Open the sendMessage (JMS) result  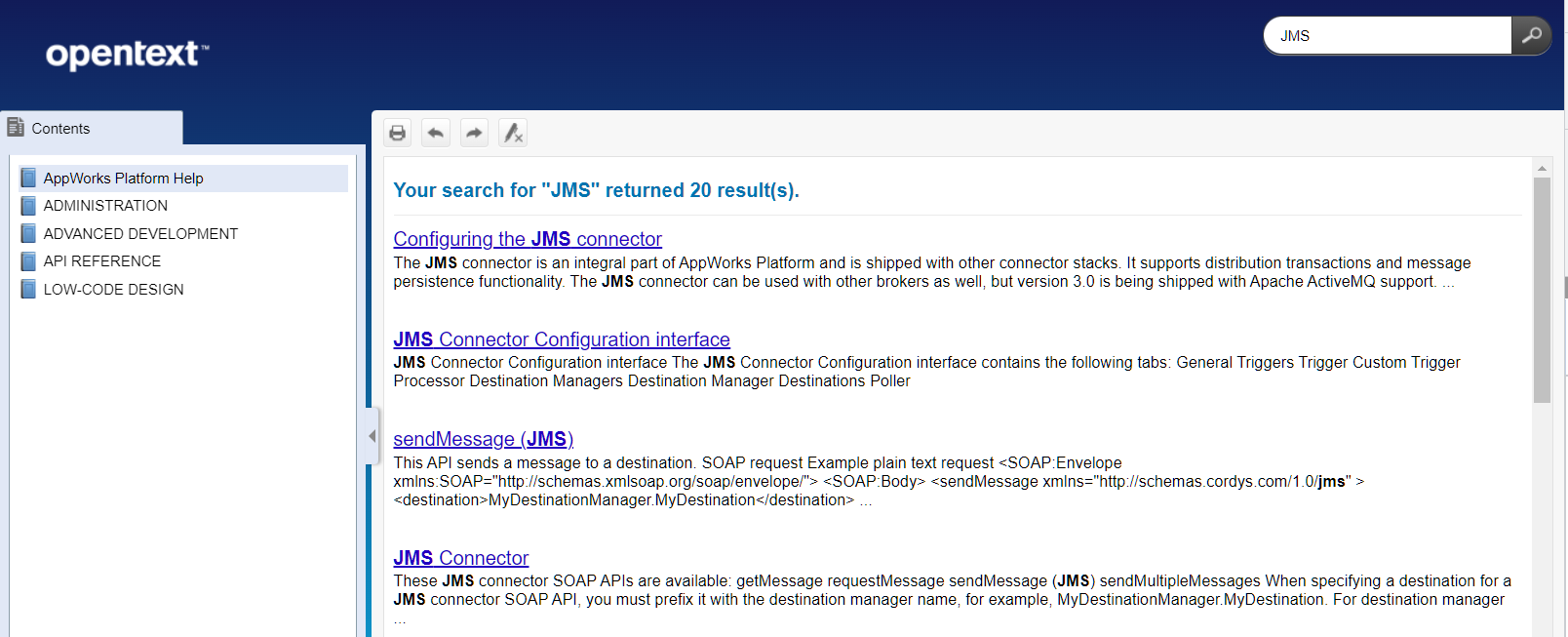(483, 439)
